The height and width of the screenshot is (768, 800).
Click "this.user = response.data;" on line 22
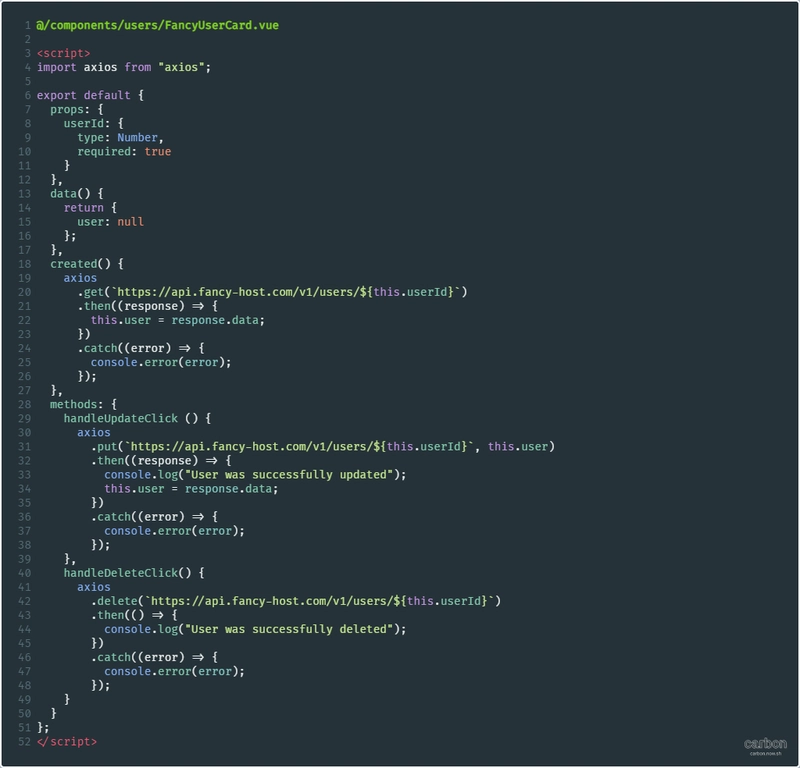tap(178, 320)
